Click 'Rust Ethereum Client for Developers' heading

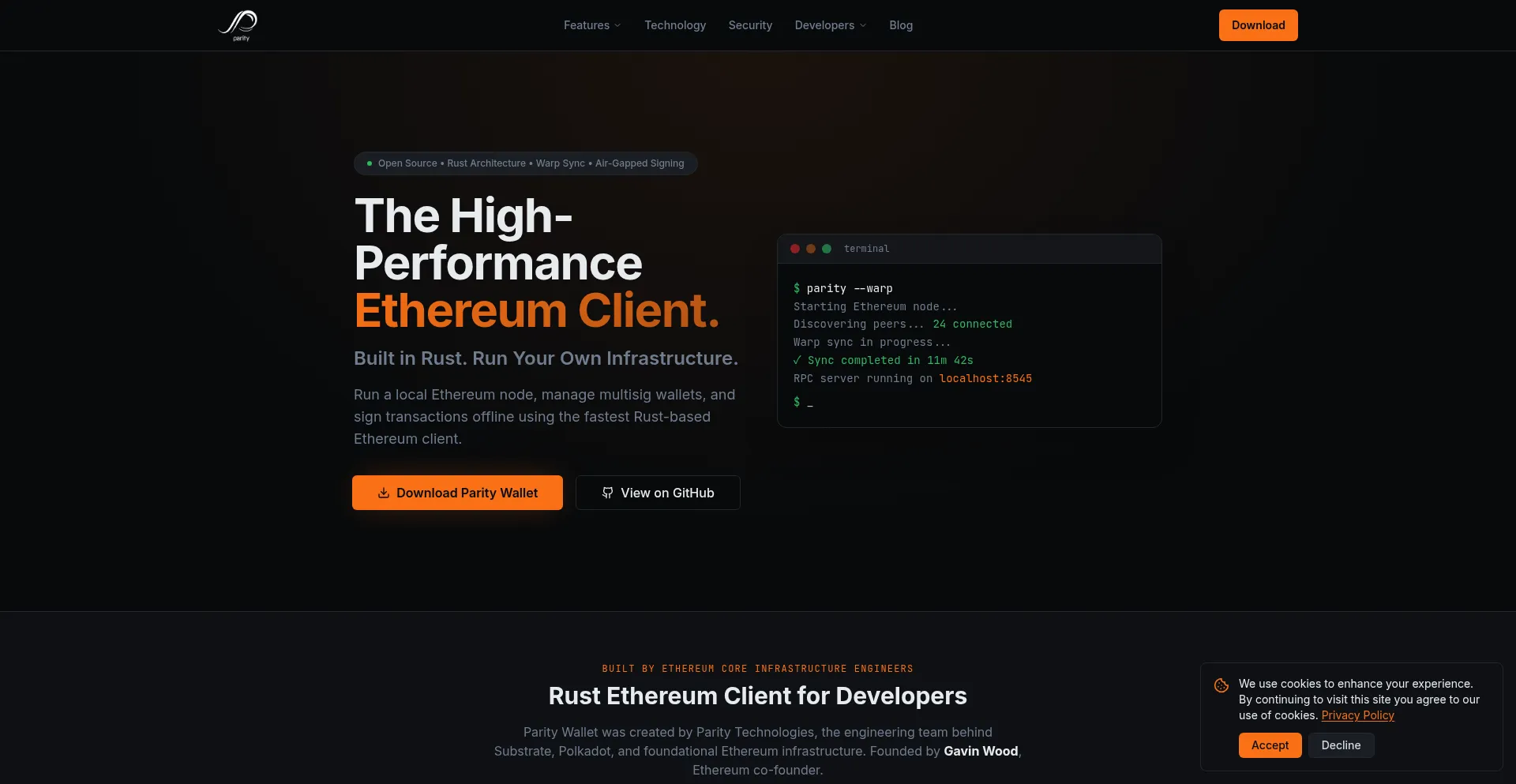click(x=758, y=696)
